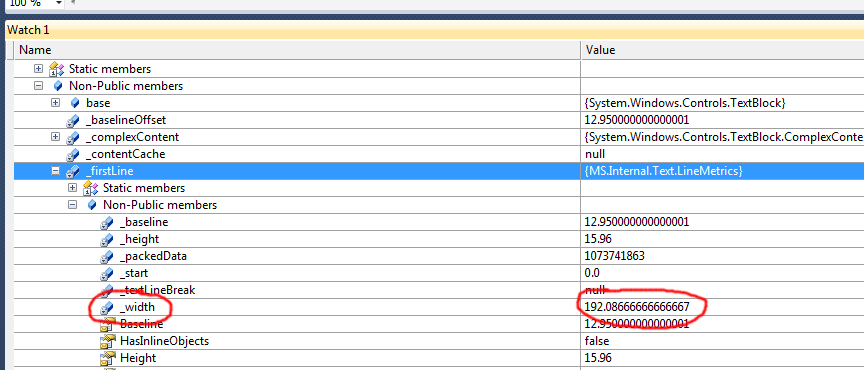864x370 pixels.
Task: Click the _height field icon
Action: click(107, 239)
